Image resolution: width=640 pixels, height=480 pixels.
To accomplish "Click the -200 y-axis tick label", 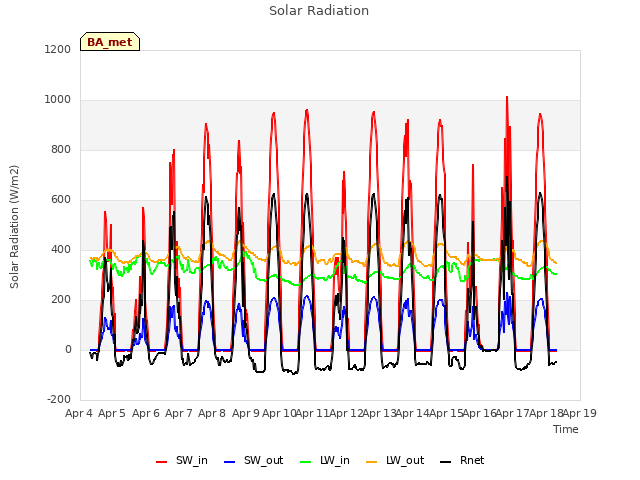I will (x=59, y=400).
